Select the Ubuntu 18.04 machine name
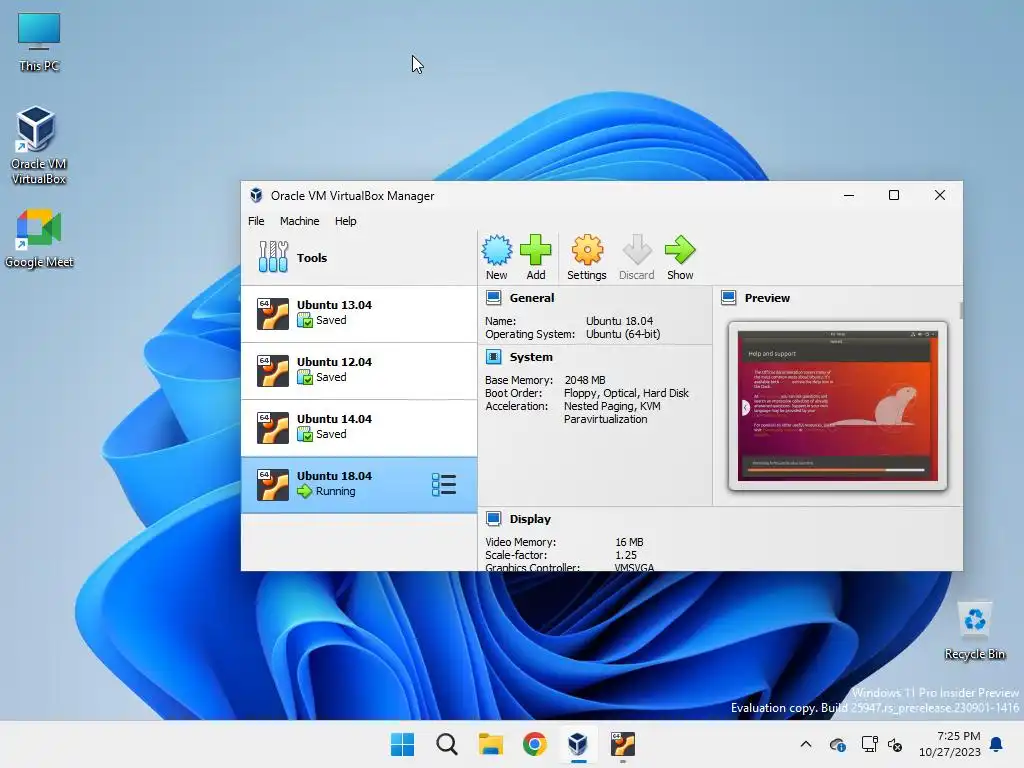The width and height of the screenshot is (1024, 768). coord(334,475)
